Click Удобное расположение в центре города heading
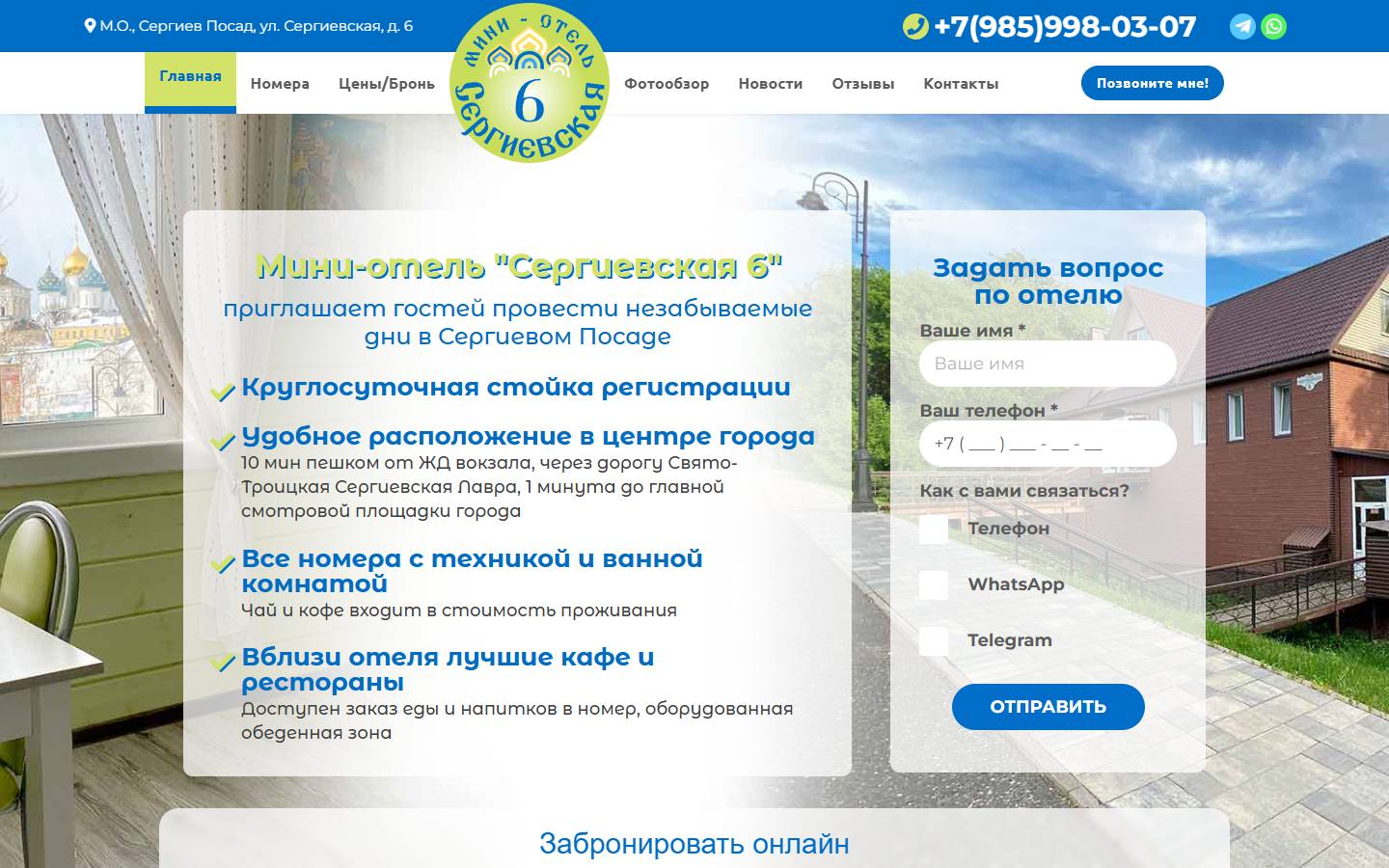Viewport: 1389px width, 868px height. click(529, 437)
